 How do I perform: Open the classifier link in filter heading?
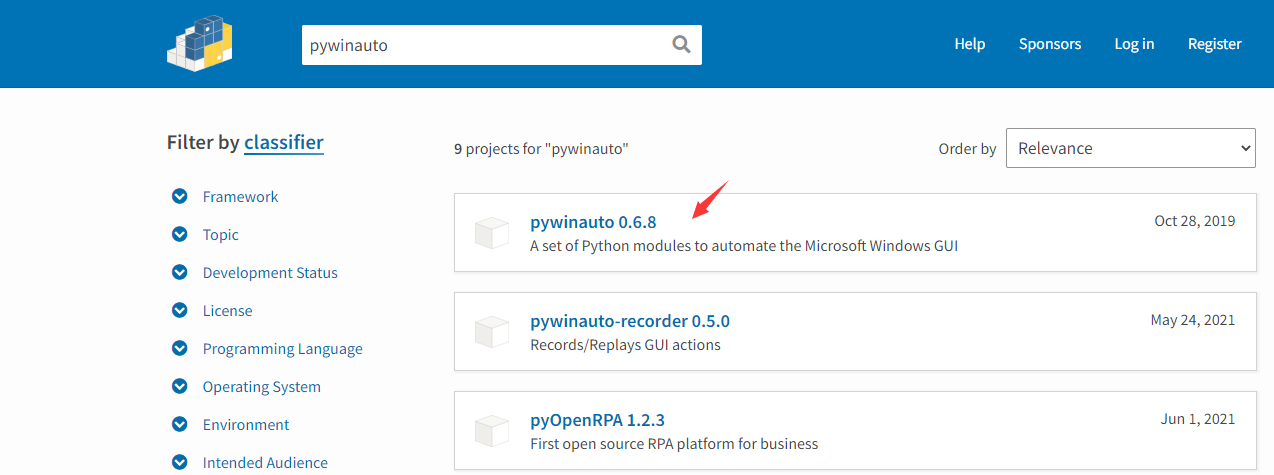(284, 142)
